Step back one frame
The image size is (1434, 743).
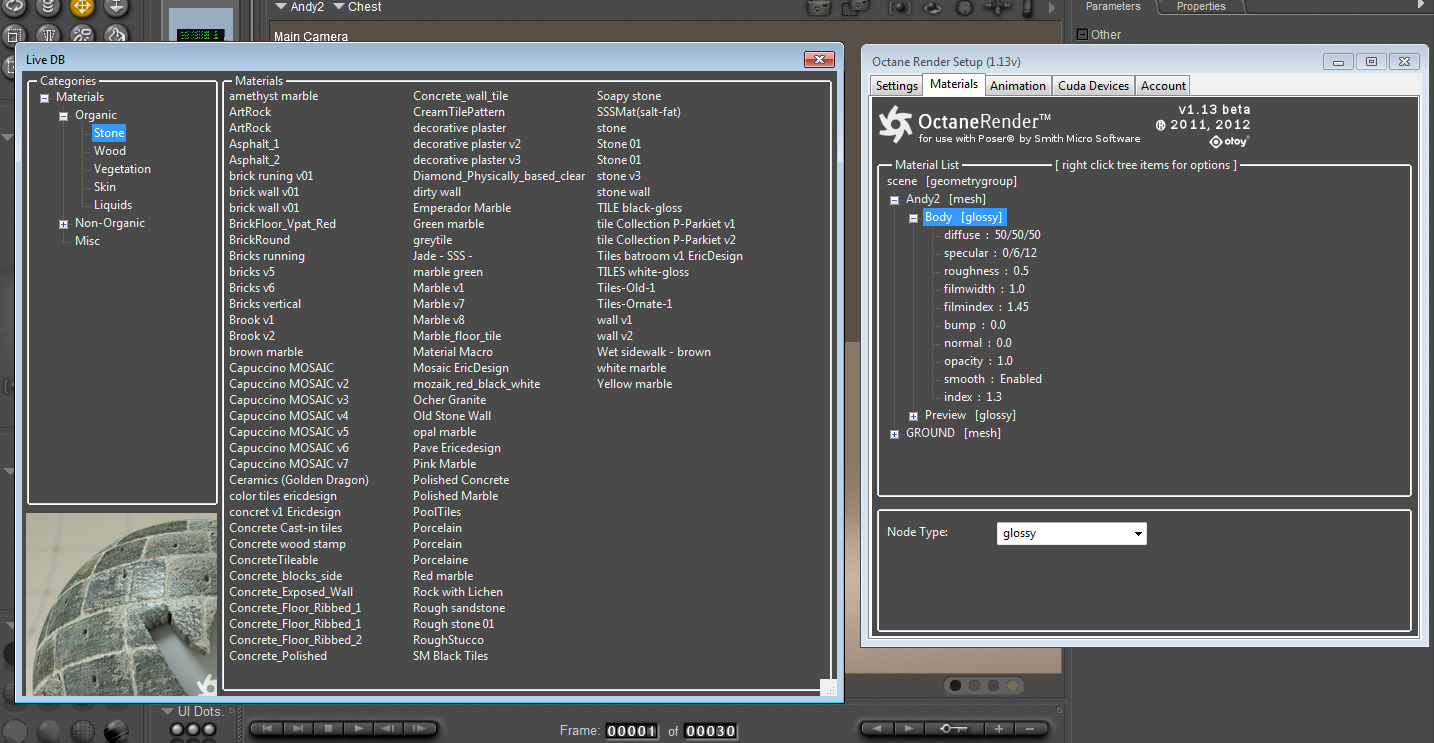[x=388, y=729]
